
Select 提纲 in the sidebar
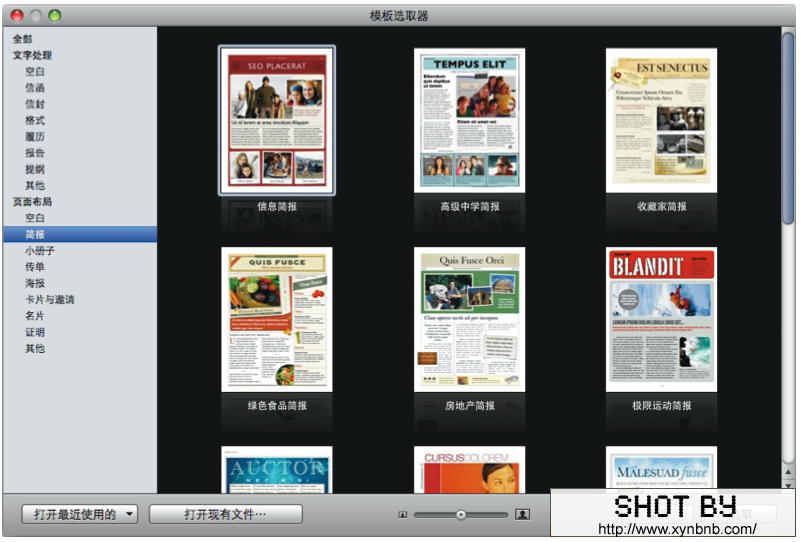pos(35,169)
